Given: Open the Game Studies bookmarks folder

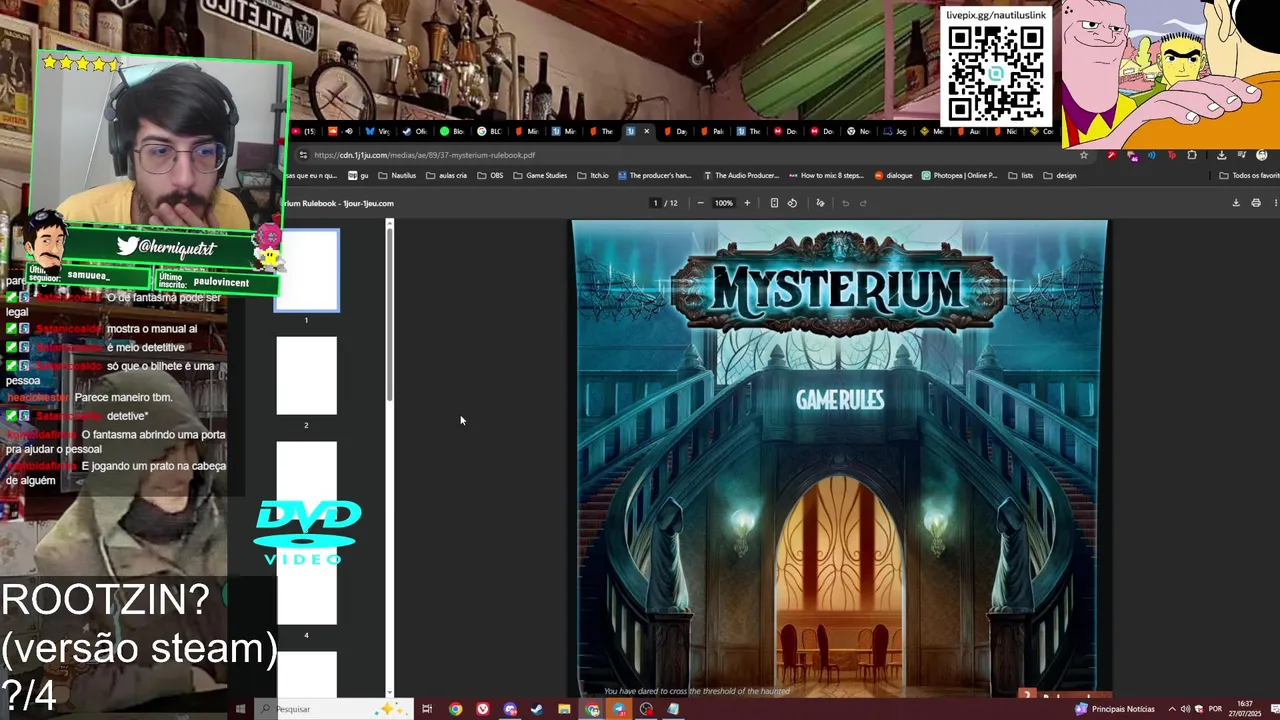Looking at the screenshot, I should [540, 175].
